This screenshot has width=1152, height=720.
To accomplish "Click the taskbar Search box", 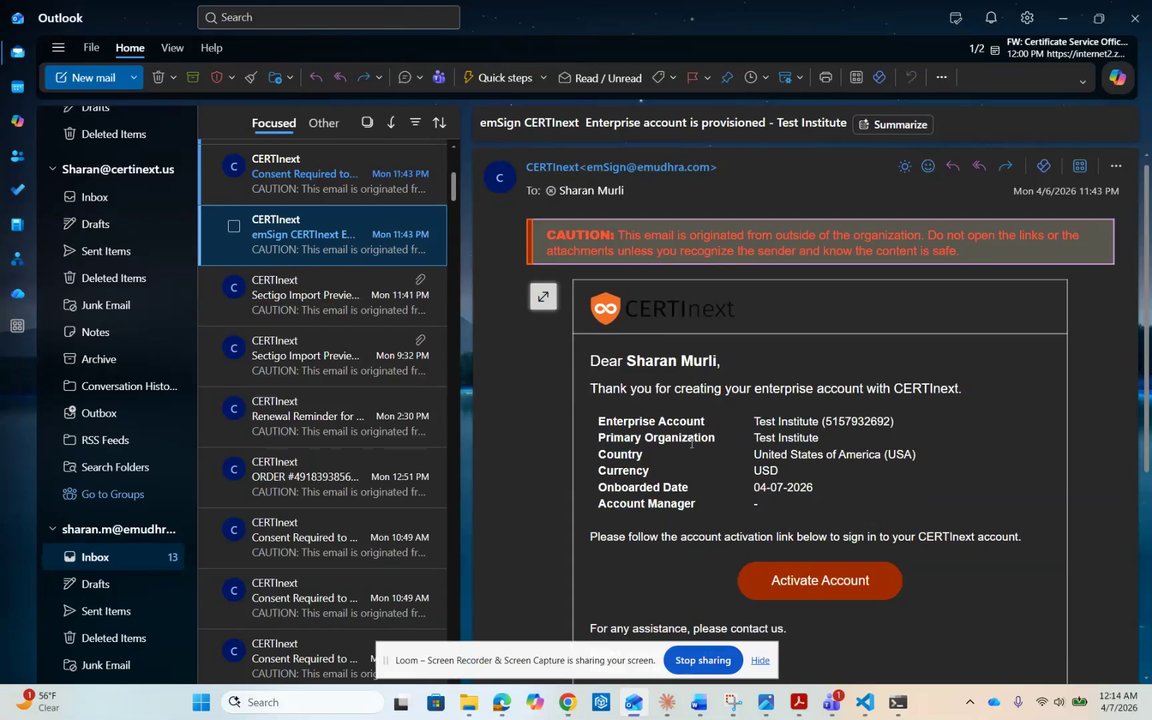I will 303,702.
